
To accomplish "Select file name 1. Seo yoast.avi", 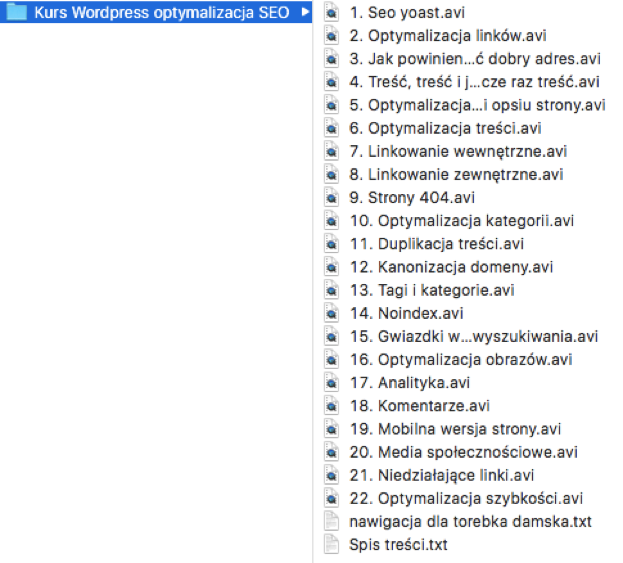I will click(x=407, y=13).
